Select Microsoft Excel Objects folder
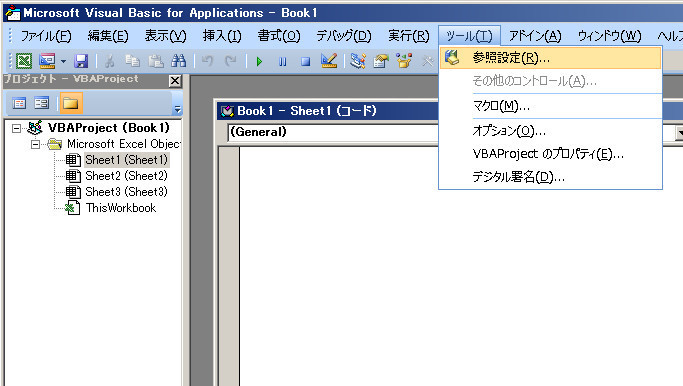The height and width of the screenshot is (386, 683). coord(123,144)
